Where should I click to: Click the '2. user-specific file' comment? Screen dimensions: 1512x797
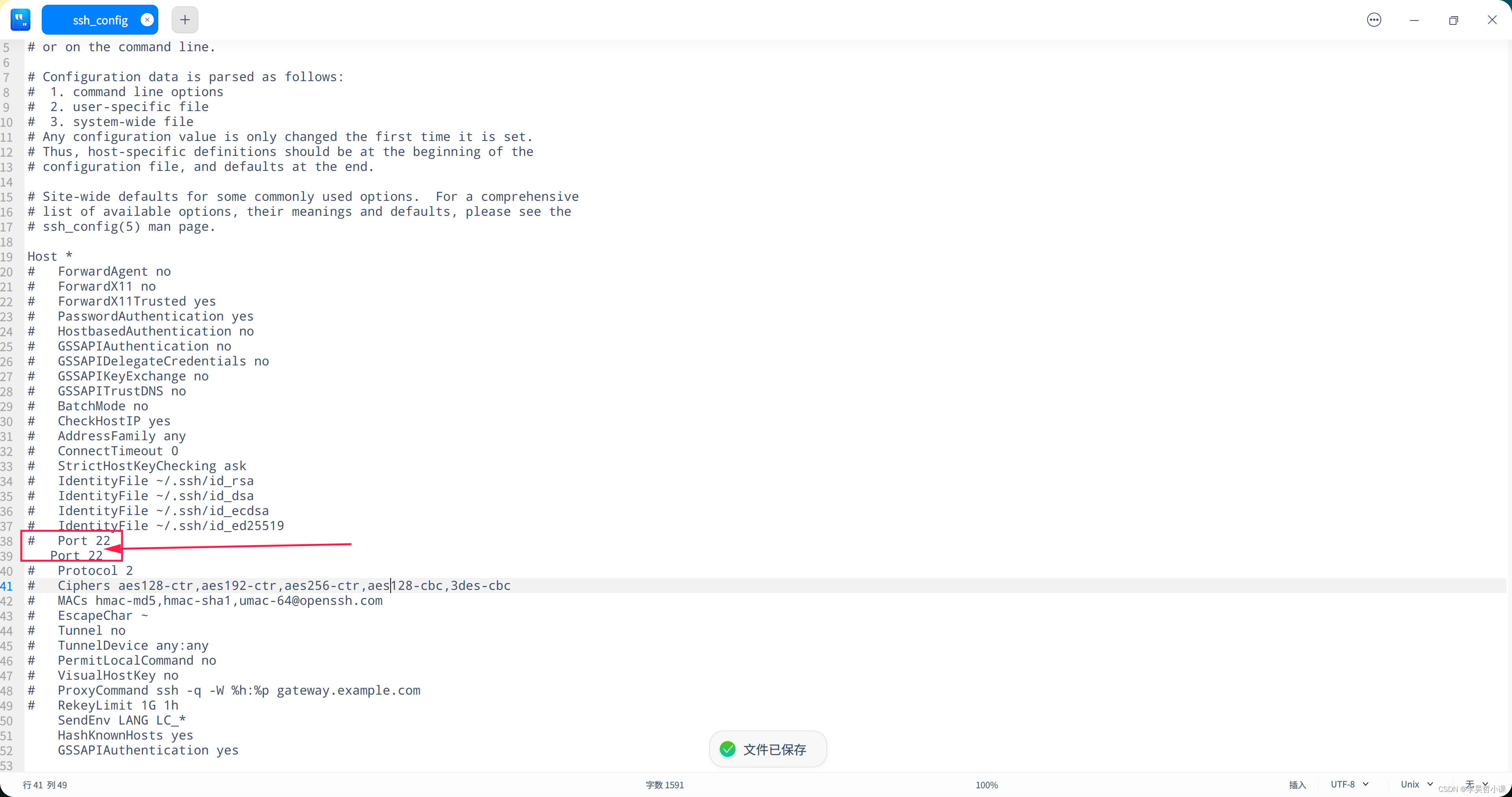coord(118,107)
